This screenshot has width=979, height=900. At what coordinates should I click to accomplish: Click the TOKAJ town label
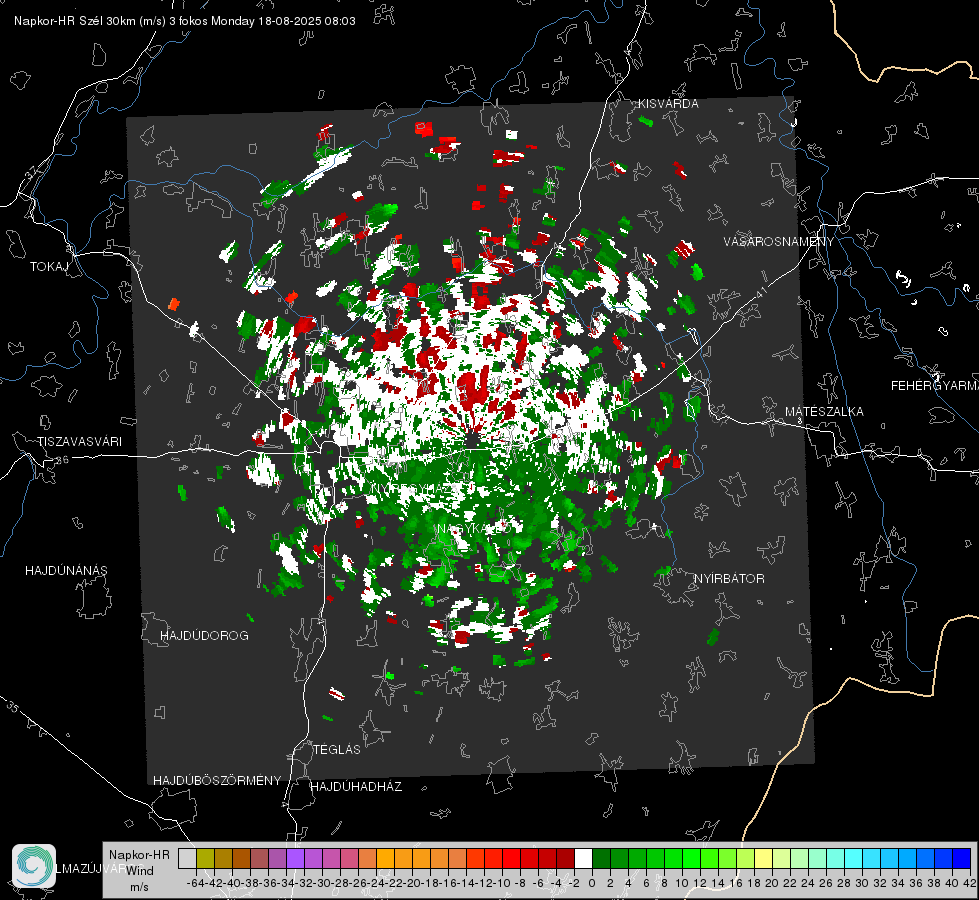[49, 267]
